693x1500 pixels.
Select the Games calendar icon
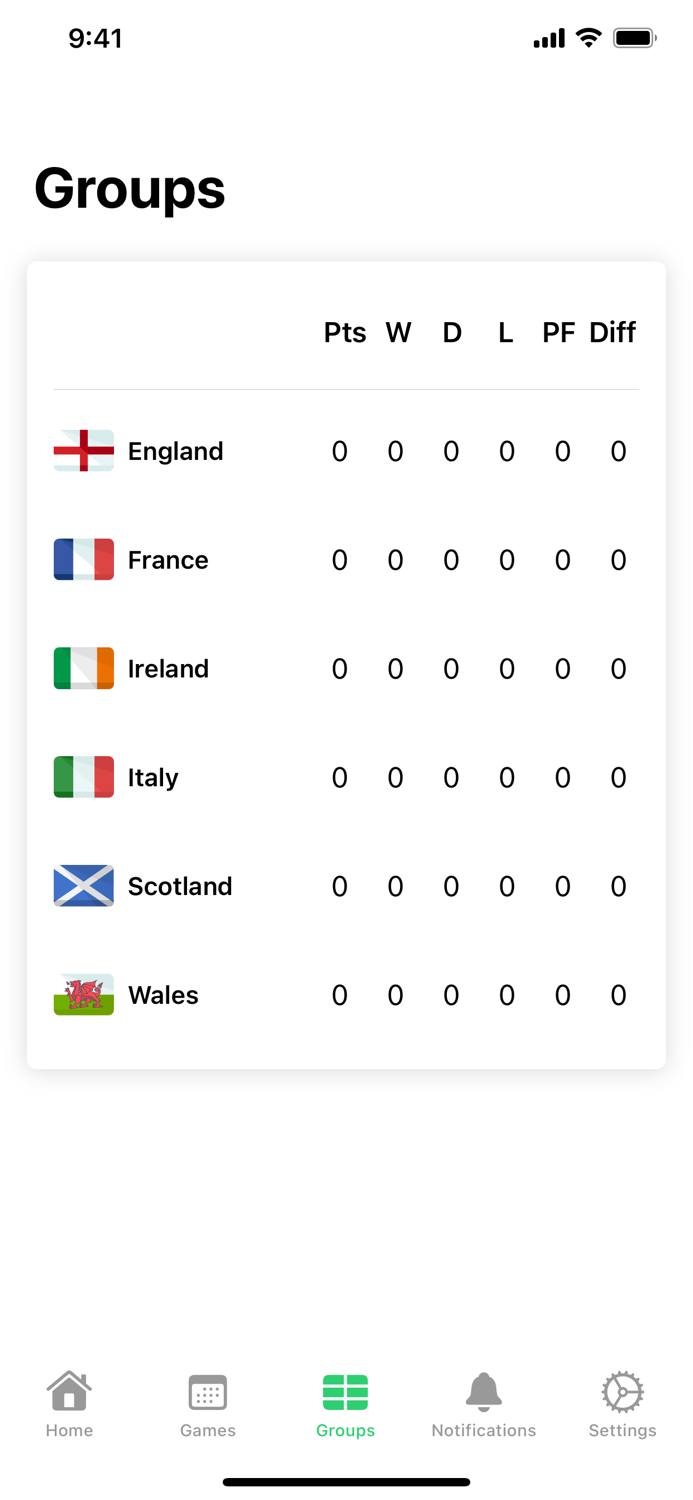pos(207,1390)
